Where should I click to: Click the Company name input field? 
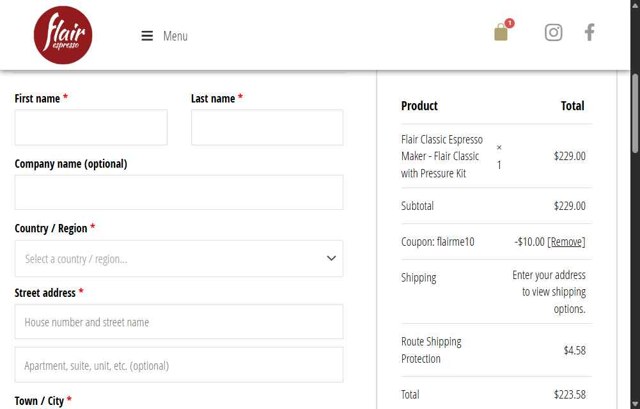coord(179,193)
